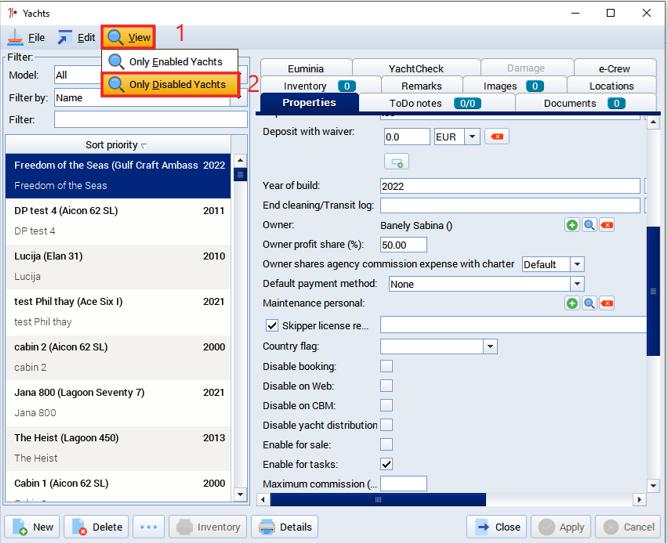This screenshot has width=668, height=543.
Task: Select Cabin 1 (Aicon 62 SL) row
Action: point(118,487)
